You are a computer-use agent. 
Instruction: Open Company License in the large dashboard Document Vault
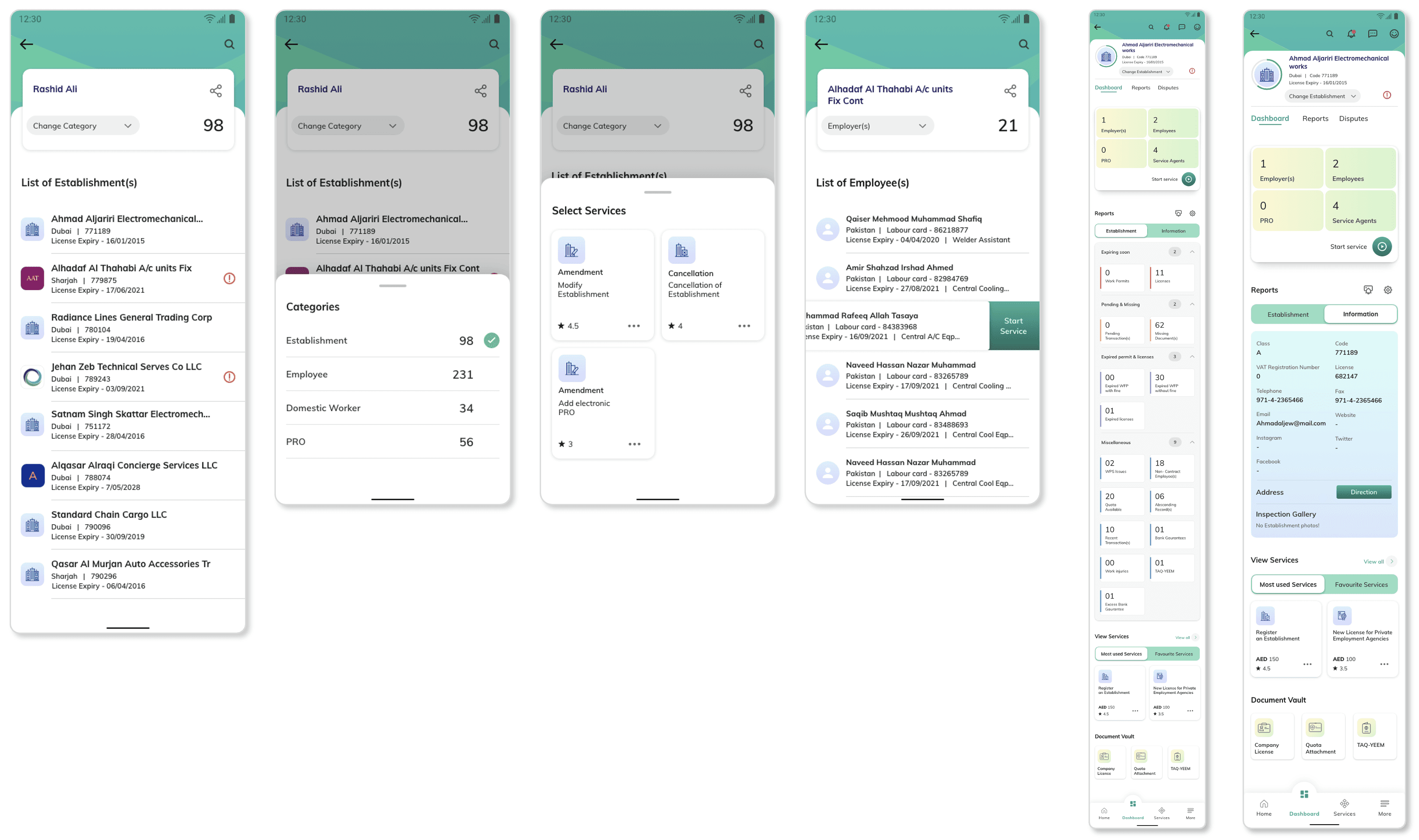pos(1272,736)
